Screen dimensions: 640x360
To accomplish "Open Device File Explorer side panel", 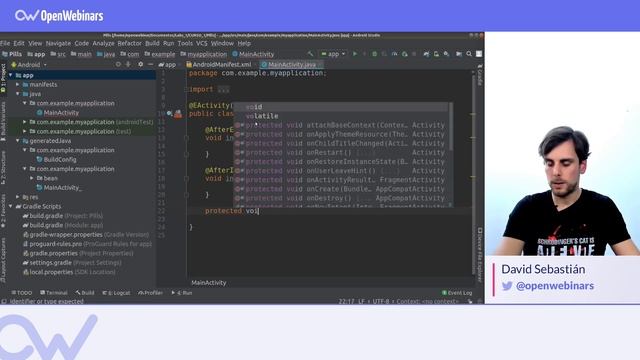I will coord(480,255).
